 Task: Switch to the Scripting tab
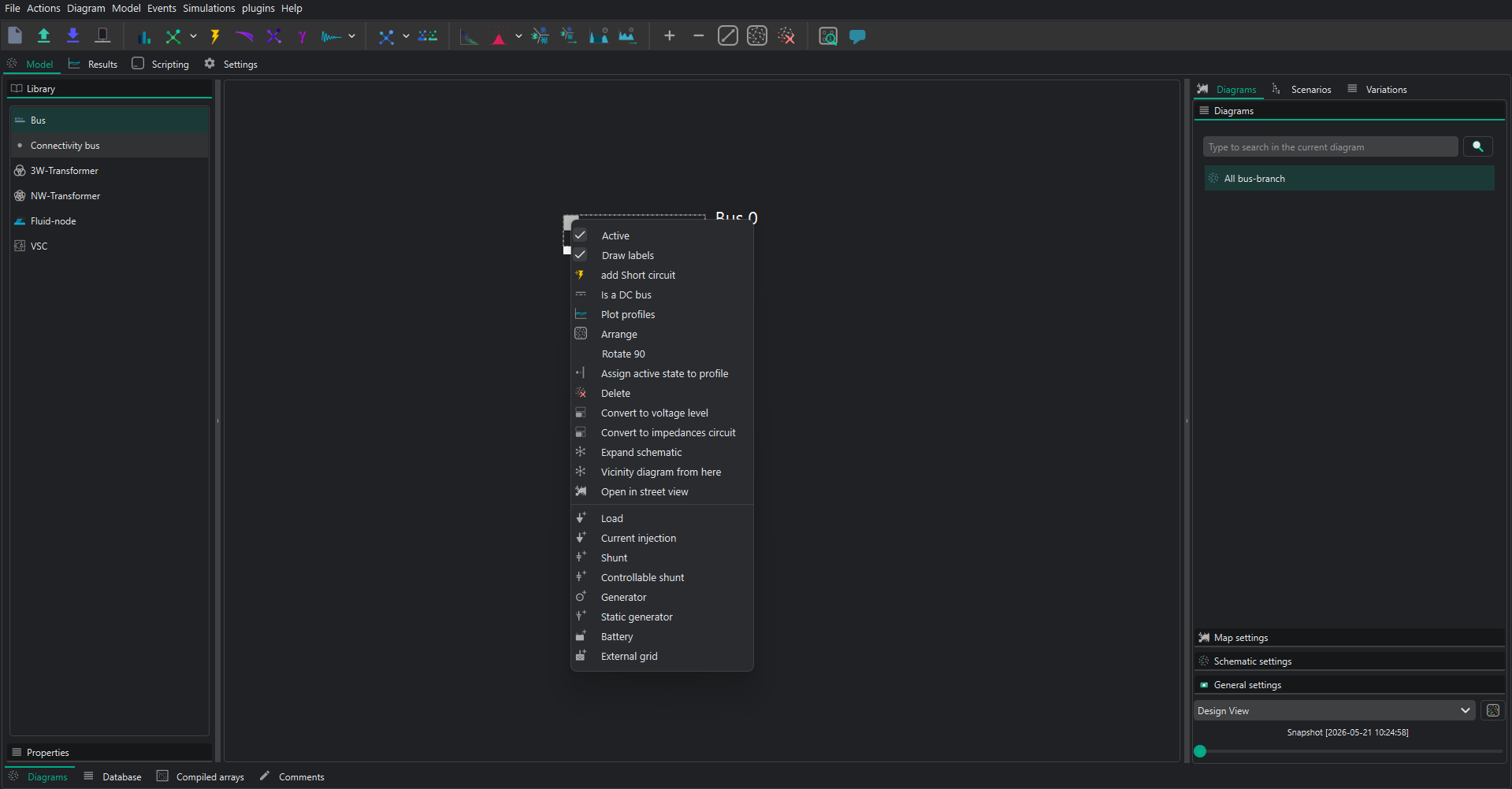coord(161,64)
